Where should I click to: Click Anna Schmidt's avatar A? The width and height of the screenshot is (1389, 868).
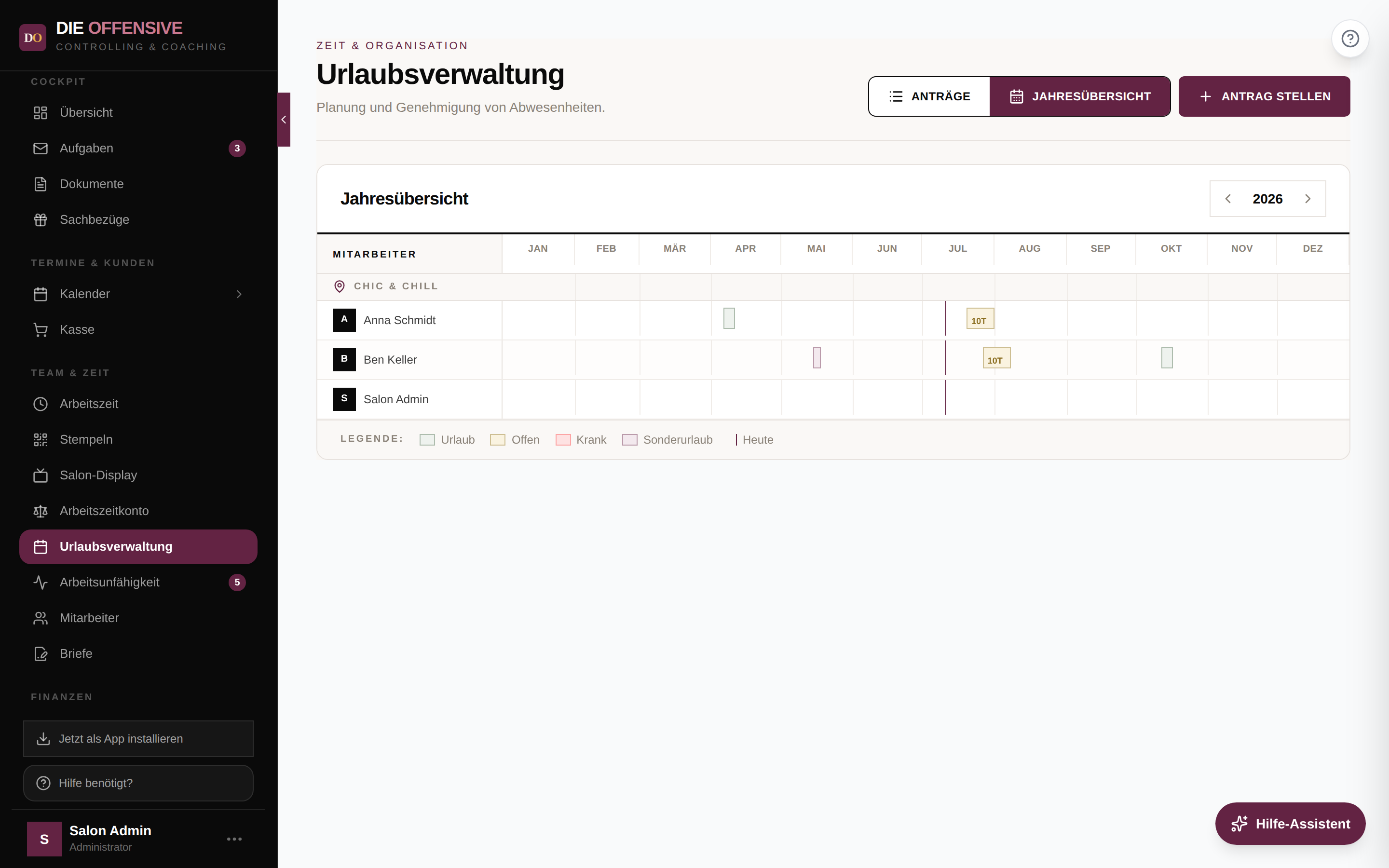(x=344, y=320)
